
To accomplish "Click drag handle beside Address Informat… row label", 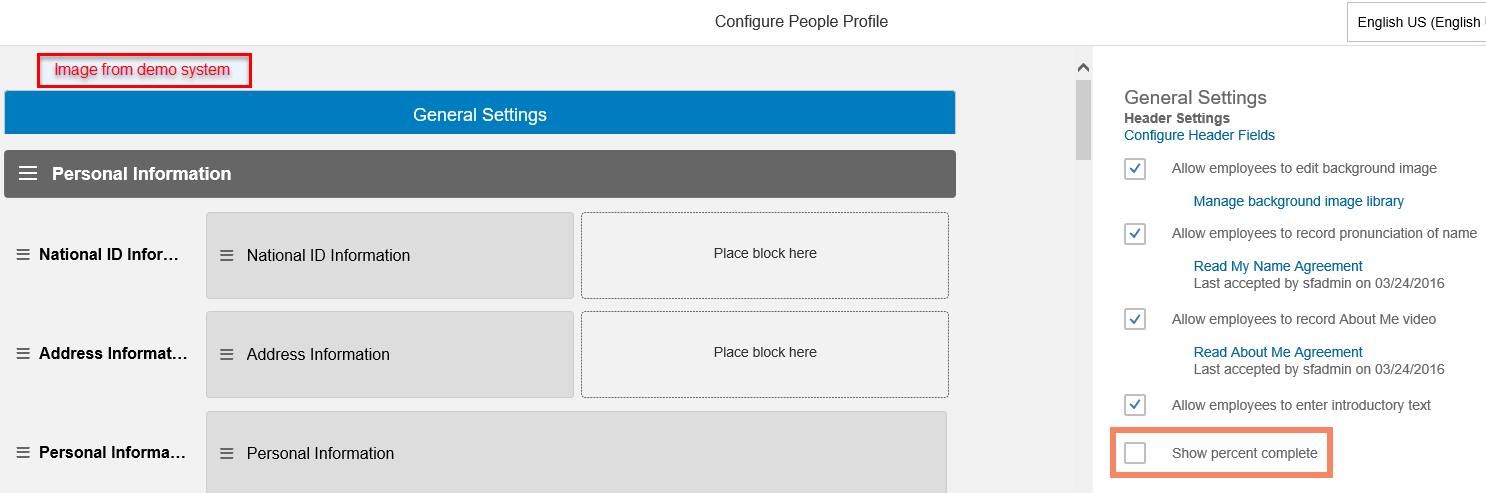I will click(23, 354).
